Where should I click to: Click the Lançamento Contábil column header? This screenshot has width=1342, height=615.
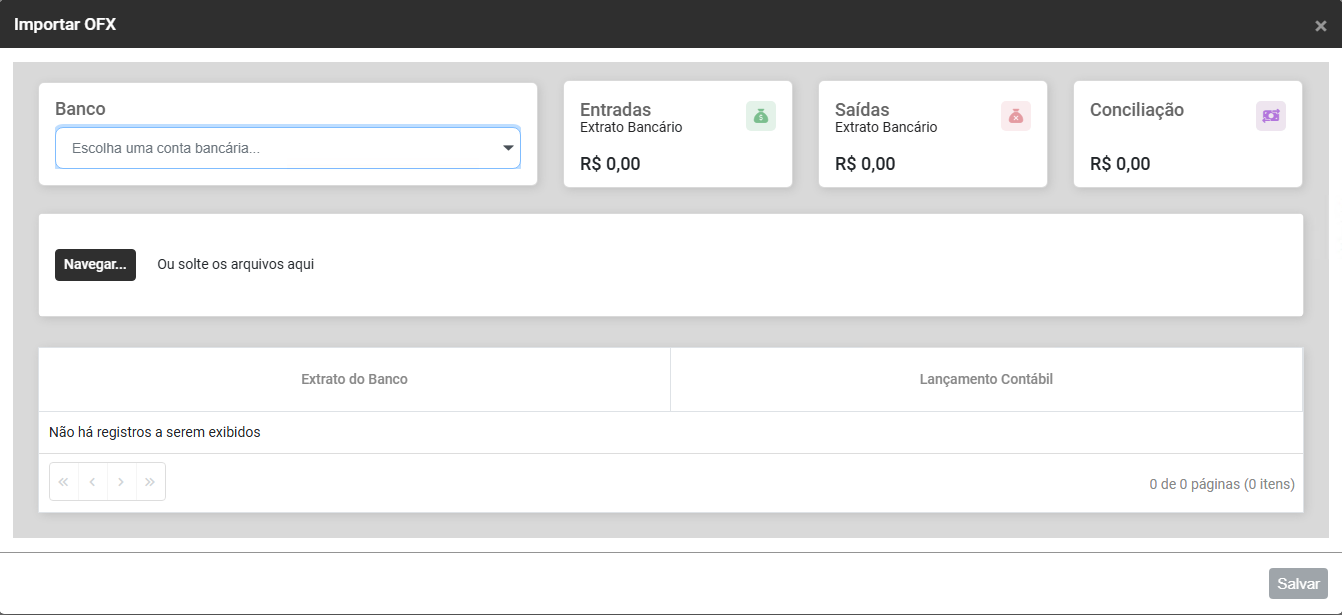point(986,379)
